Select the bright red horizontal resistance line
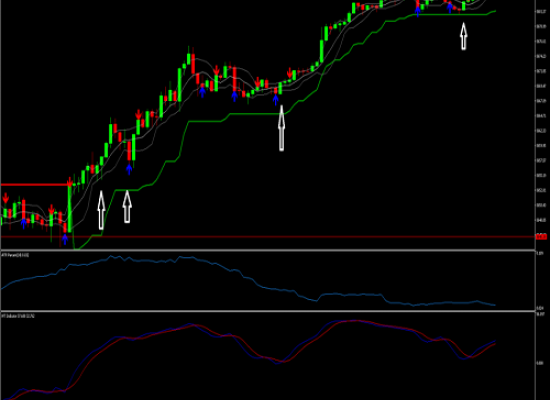The image size is (550, 400). coord(35,185)
